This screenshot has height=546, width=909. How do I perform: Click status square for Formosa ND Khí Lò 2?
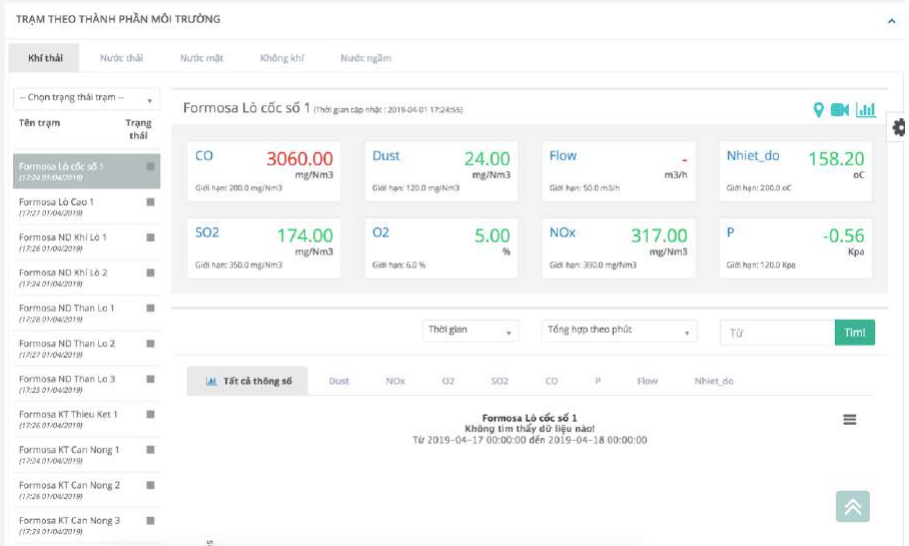[150, 272]
